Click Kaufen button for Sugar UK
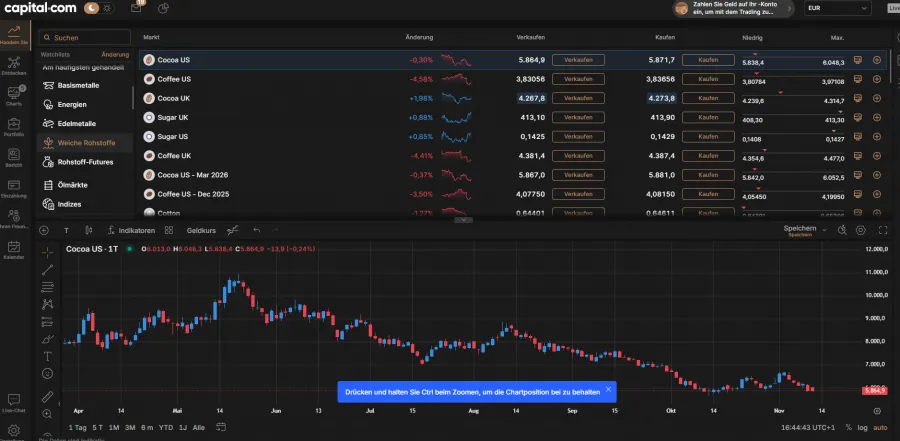This screenshot has height=441, width=900. click(708, 117)
